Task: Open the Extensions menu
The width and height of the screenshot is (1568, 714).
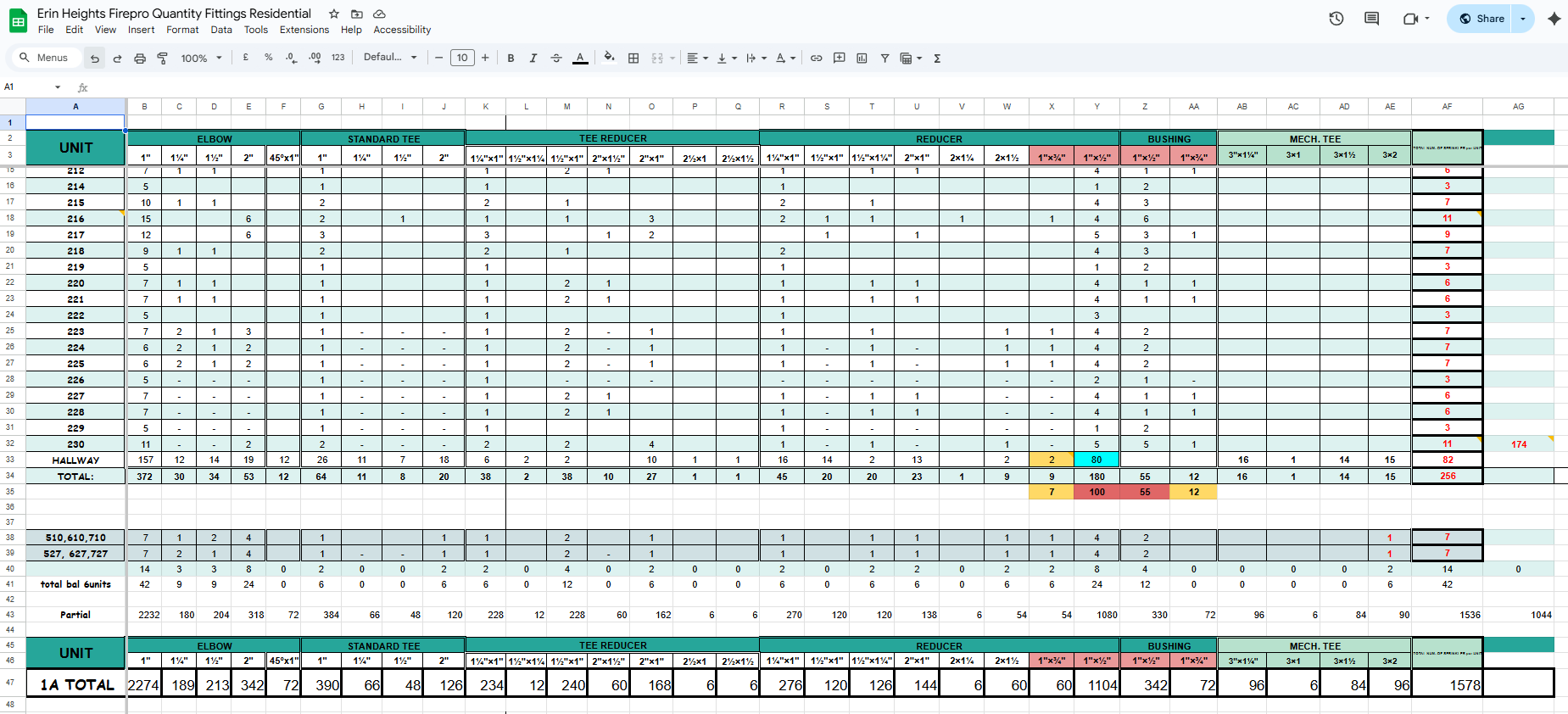Action: point(304,30)
